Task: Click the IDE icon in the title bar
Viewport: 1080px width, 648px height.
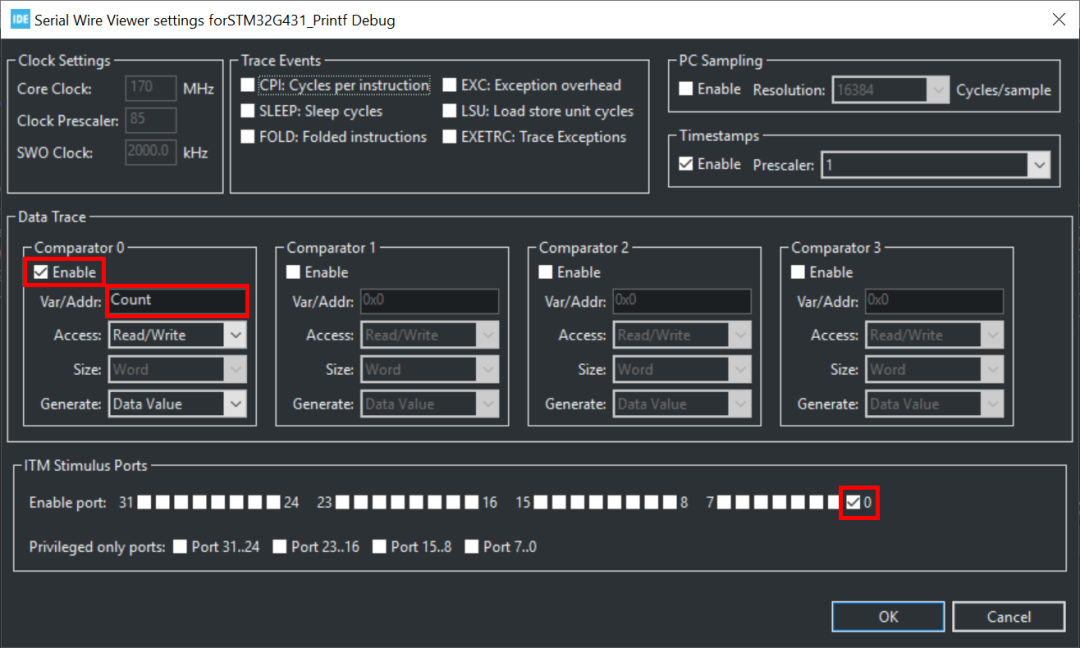Action: click(x=20, y=19)
